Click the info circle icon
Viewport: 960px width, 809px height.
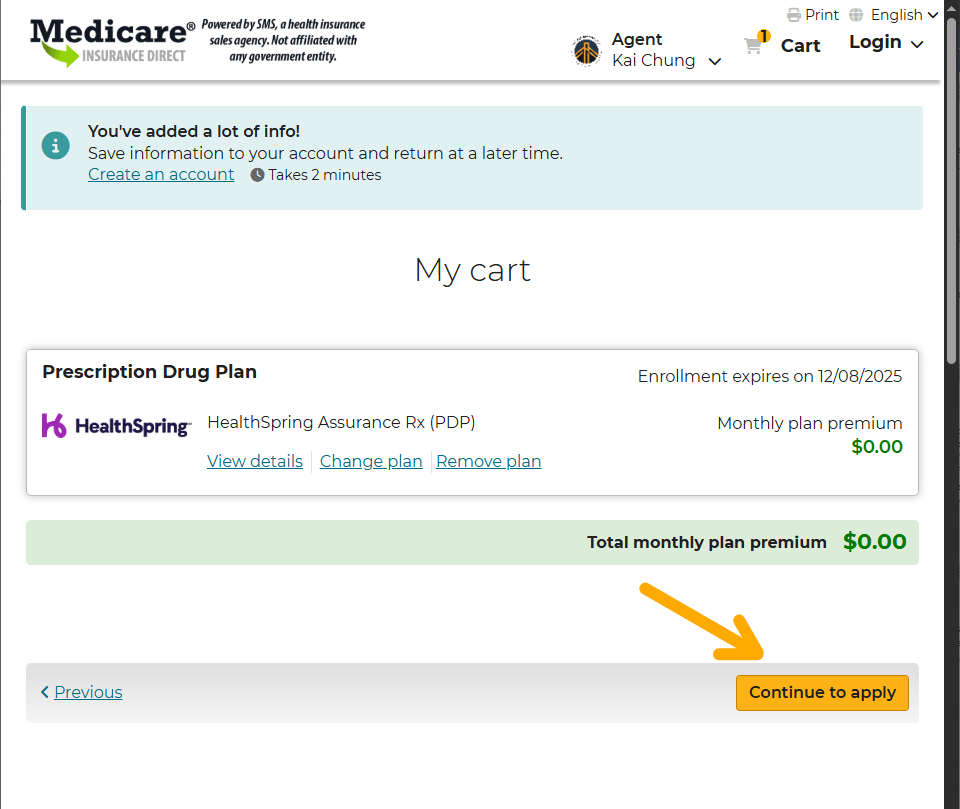(56, 145)
